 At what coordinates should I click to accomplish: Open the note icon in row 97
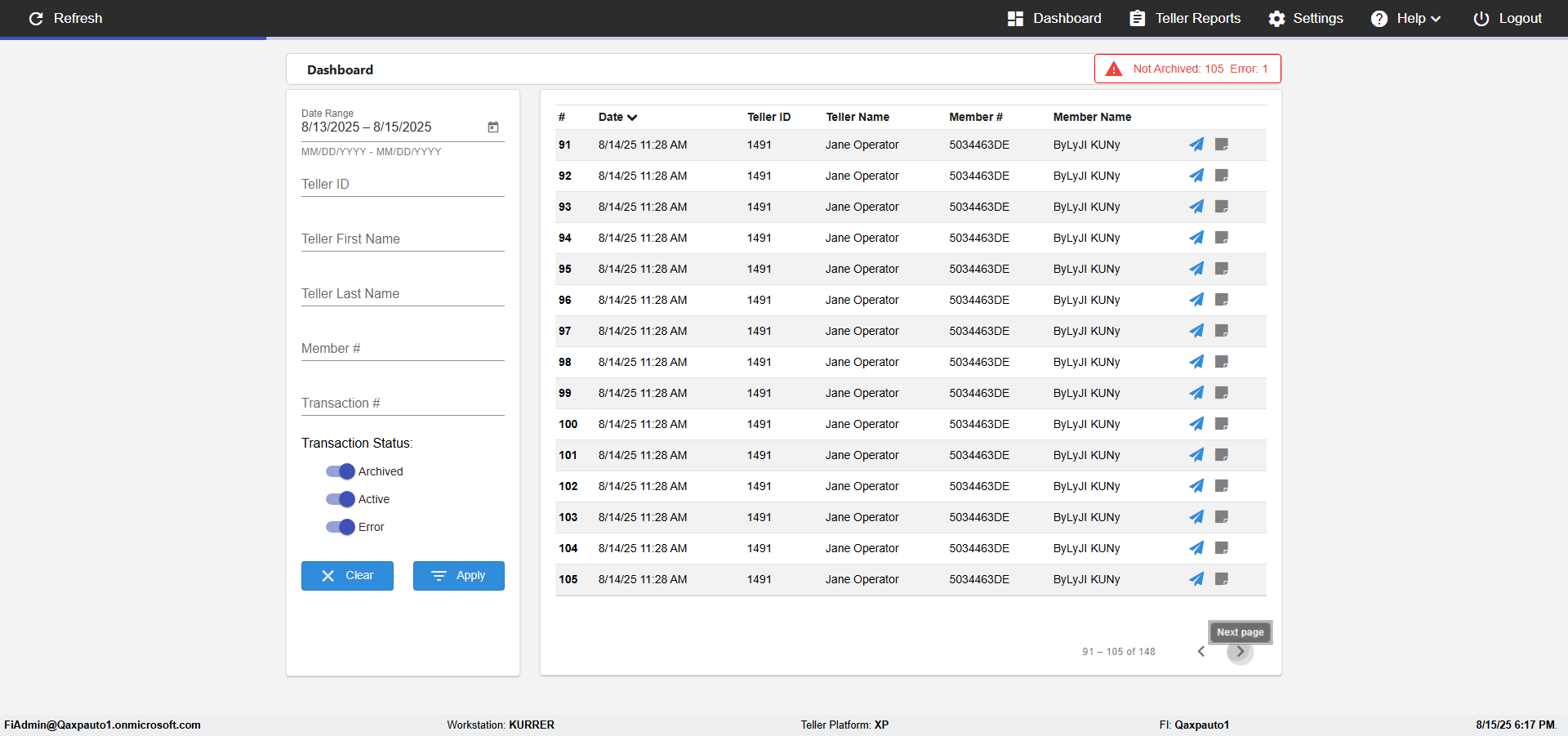[1222, 331]
